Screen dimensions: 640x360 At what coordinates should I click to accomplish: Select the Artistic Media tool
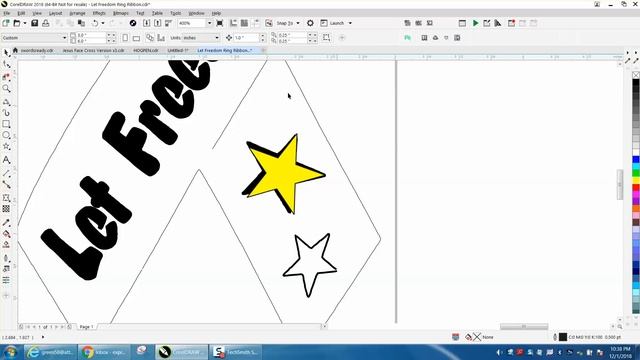click(6, 113)
